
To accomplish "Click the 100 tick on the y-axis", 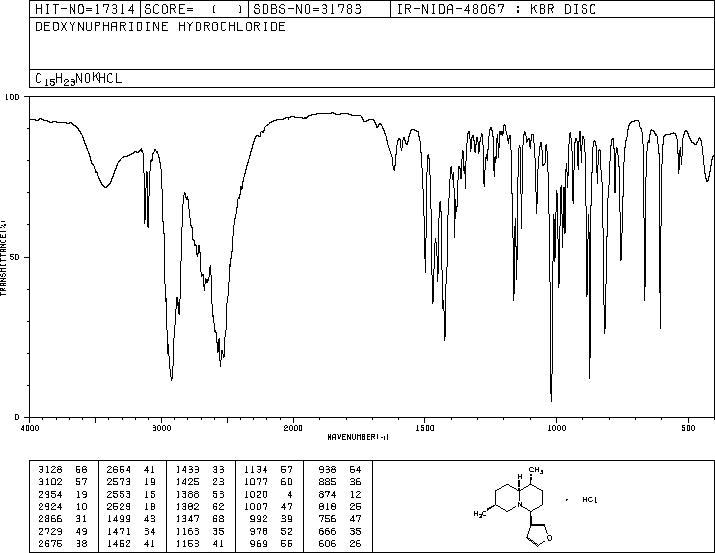I will (x=14, y=98).
